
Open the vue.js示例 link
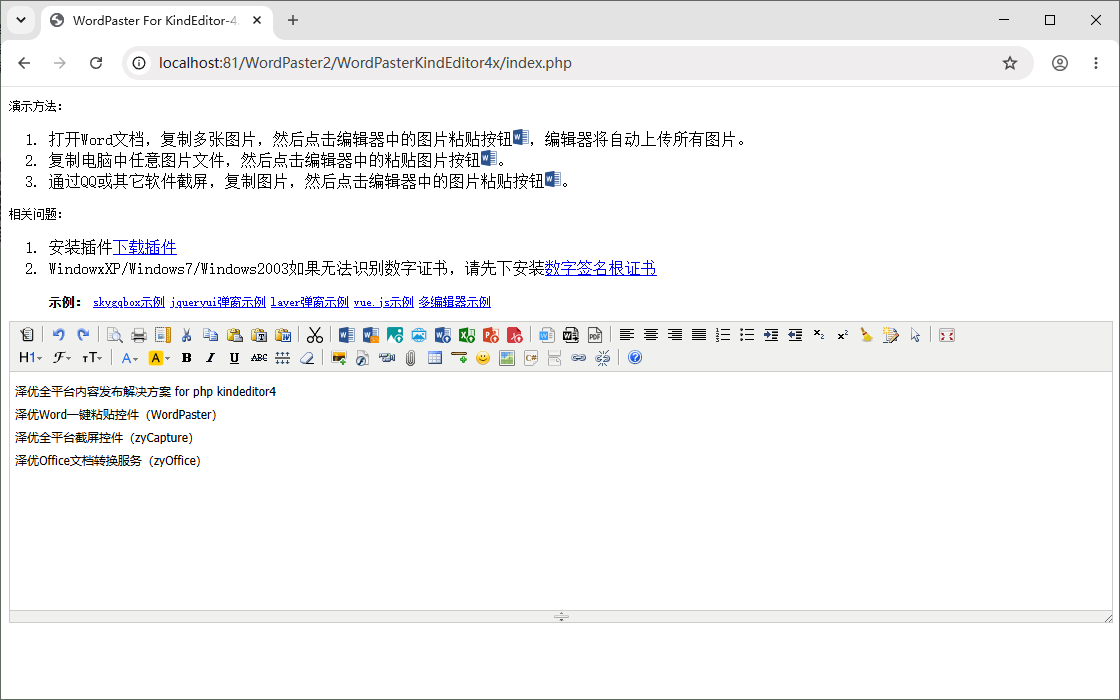tap(384, 302)
